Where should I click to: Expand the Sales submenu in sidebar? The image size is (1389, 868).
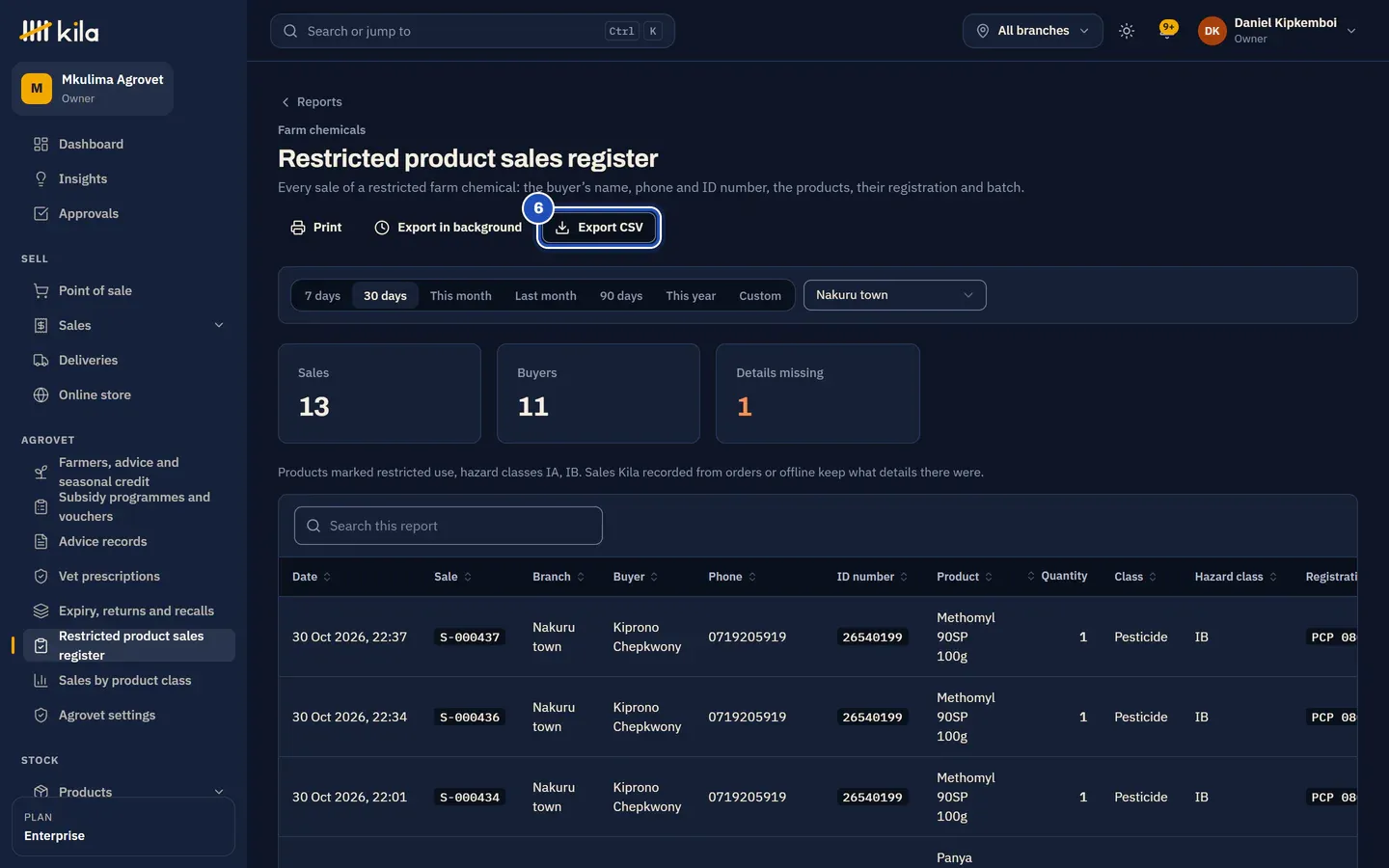point(219,325)
